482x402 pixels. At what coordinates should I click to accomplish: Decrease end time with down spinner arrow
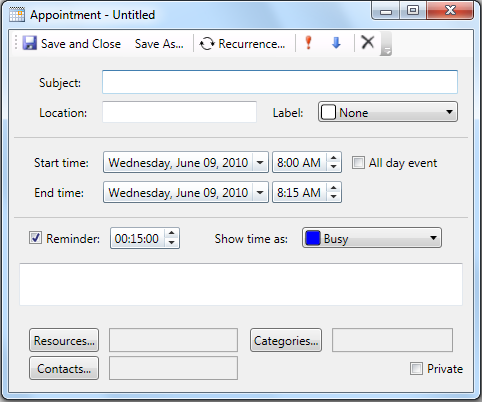[x=333, y=196]
